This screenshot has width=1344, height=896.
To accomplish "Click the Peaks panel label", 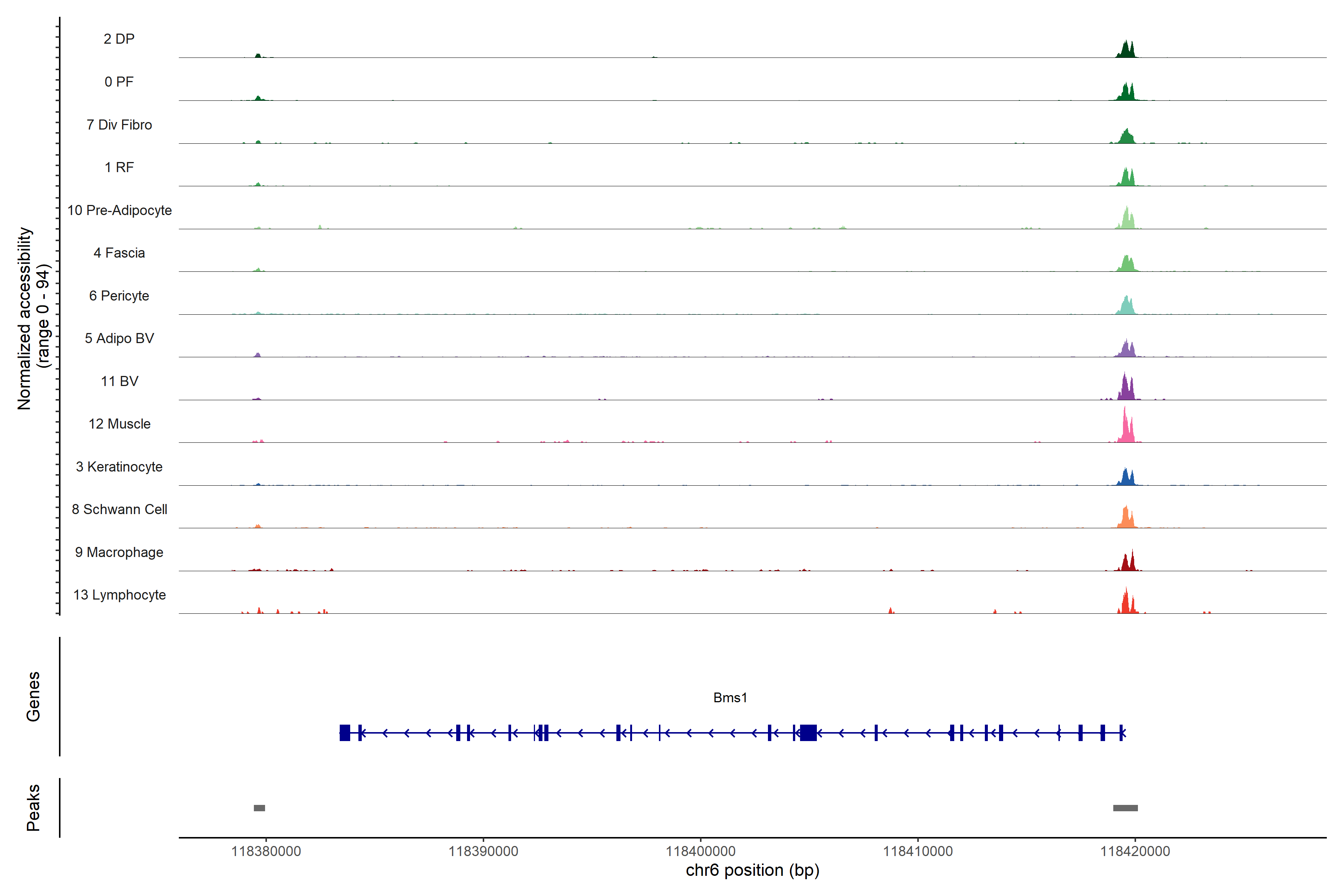I will pos(33,808).
